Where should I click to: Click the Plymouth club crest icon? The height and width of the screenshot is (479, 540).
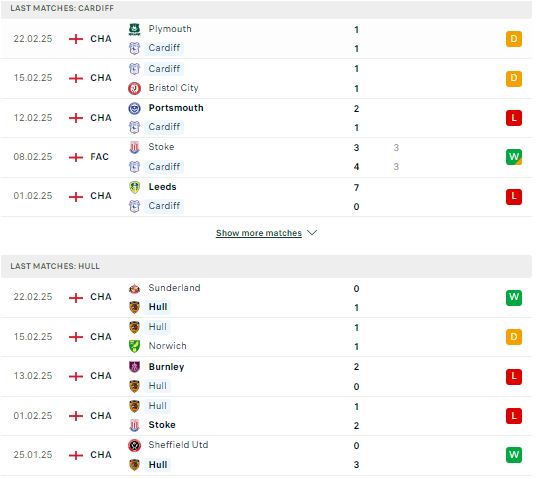(134, 29)
